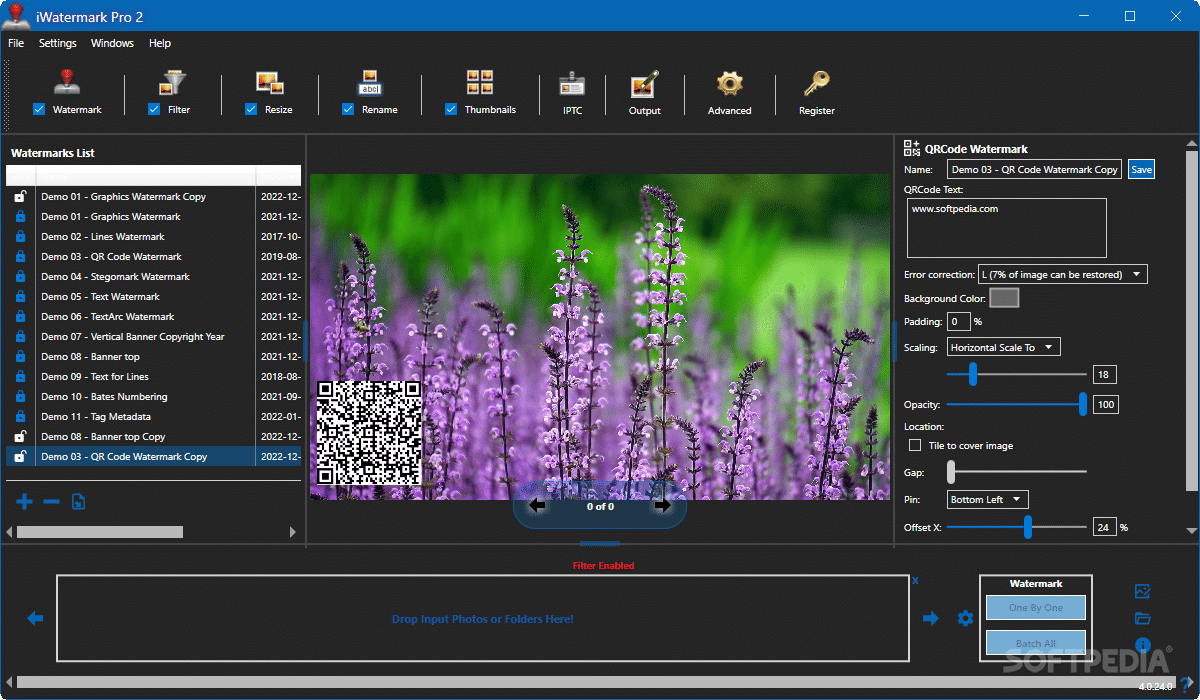1200x700 pixels.
Task: Click the image edit icon at bottom right
Action: [x=1143, y=592]
